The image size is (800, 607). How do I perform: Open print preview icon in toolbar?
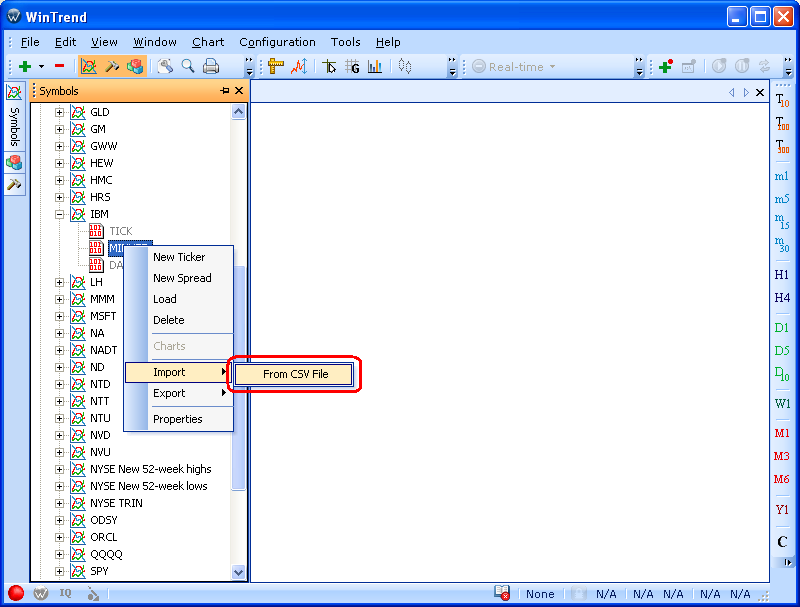165,66
